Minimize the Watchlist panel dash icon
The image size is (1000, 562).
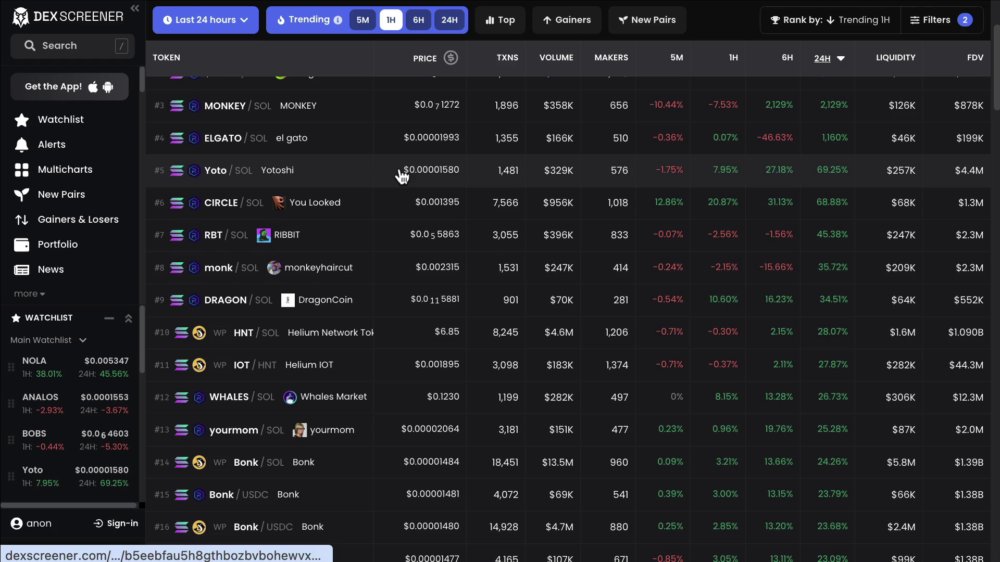109,318
